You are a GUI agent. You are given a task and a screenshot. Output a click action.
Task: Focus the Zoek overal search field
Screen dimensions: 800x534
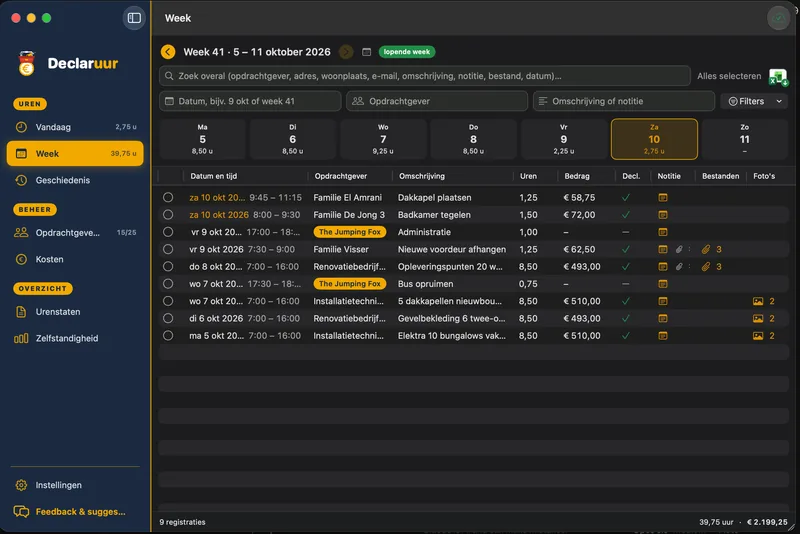pyautogui.click(x=424, y=76)
